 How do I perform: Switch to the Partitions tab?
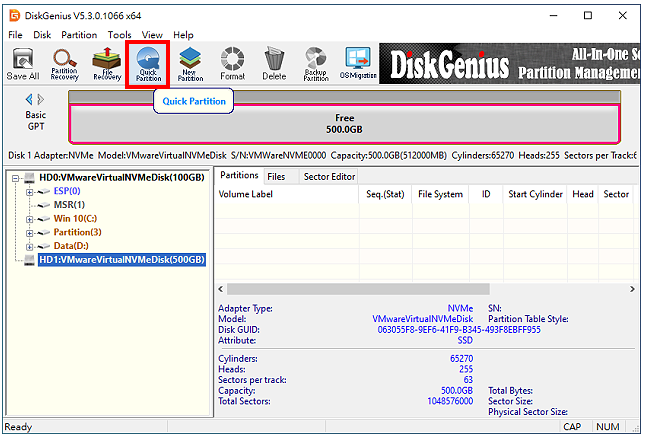[239, 176]
